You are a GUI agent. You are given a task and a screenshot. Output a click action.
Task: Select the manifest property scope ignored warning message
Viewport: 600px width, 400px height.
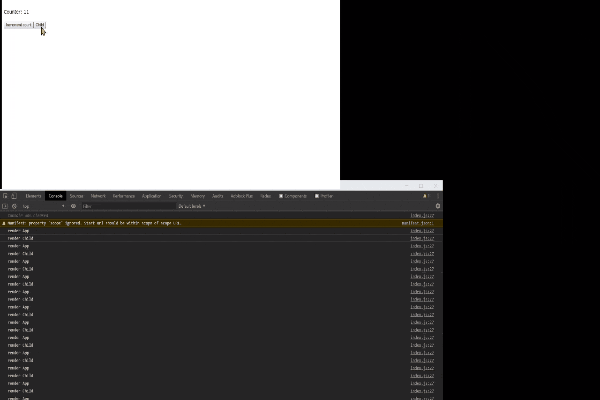click(95, 223)
